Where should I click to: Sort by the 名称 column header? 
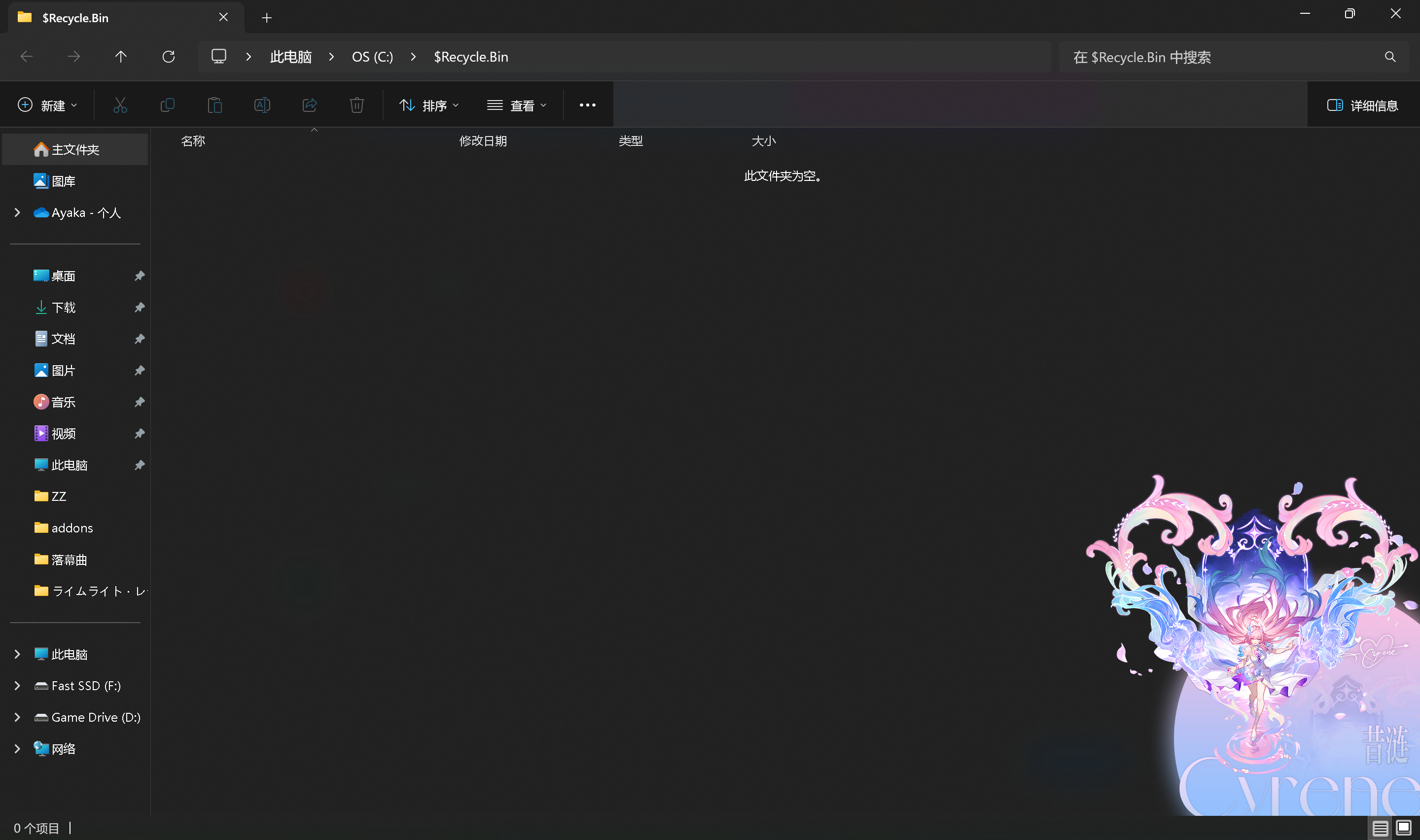[x=193, y=141]
